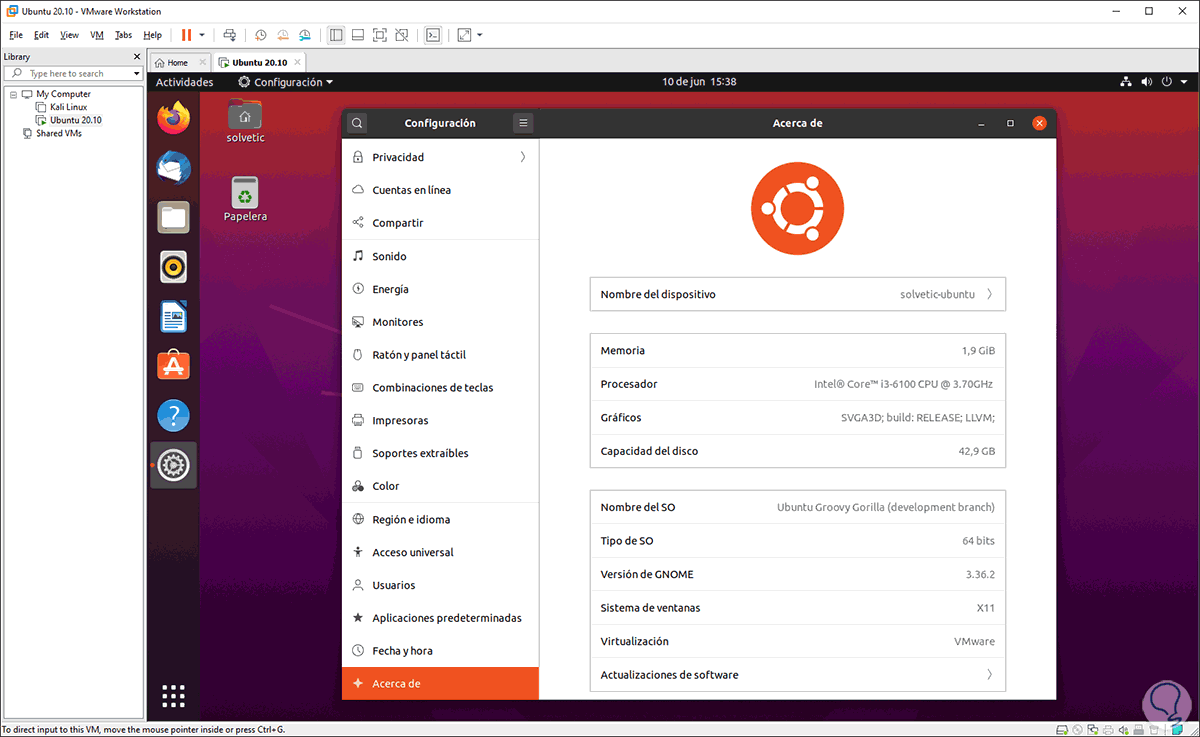This screenshot has height=737, width=1200.
Task: Click the library search input field
Action: coord(72,73)
